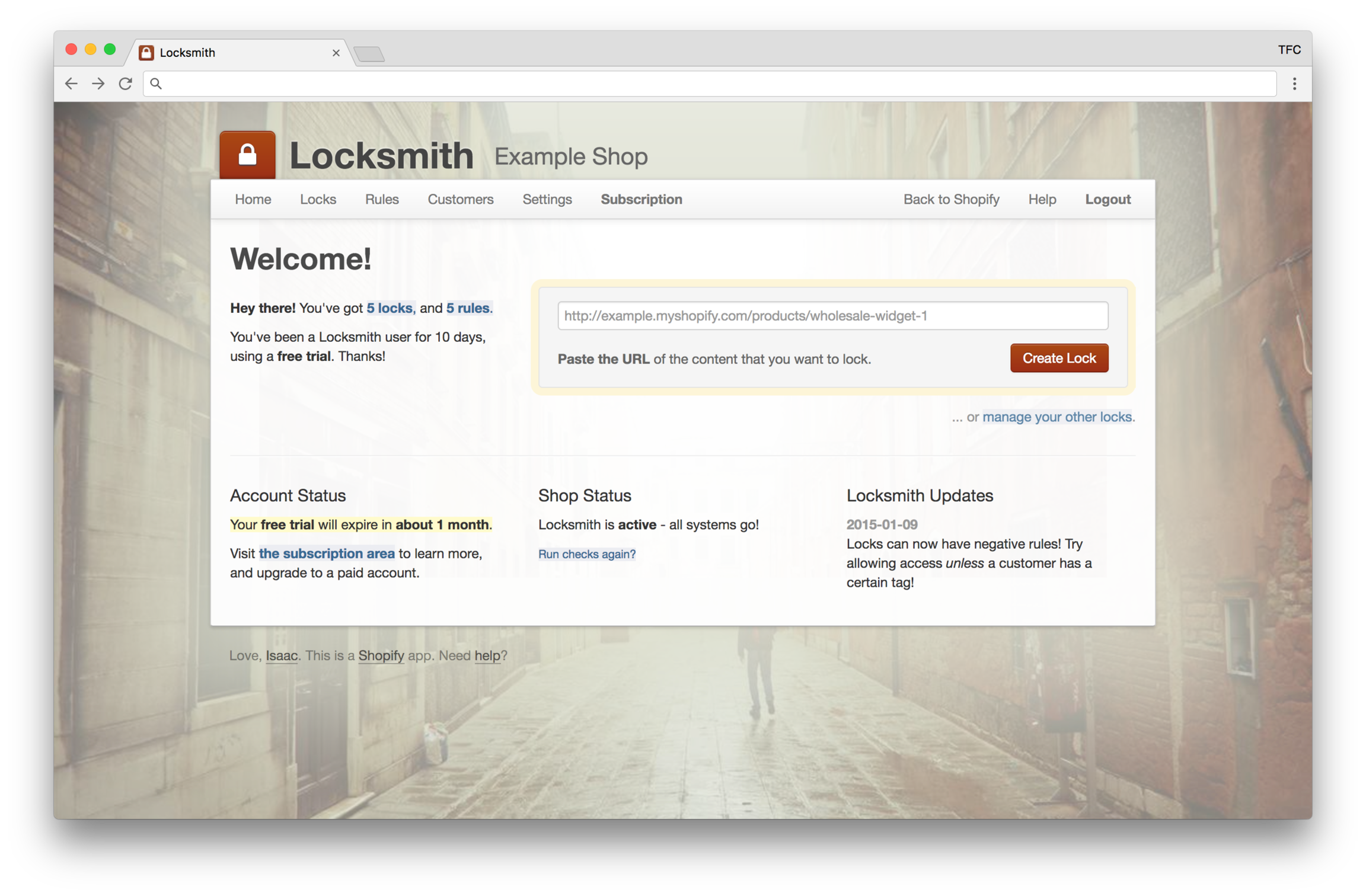Open the Customers navigation item
This screenshot has width=1366, height=896.
coord(460,199)
